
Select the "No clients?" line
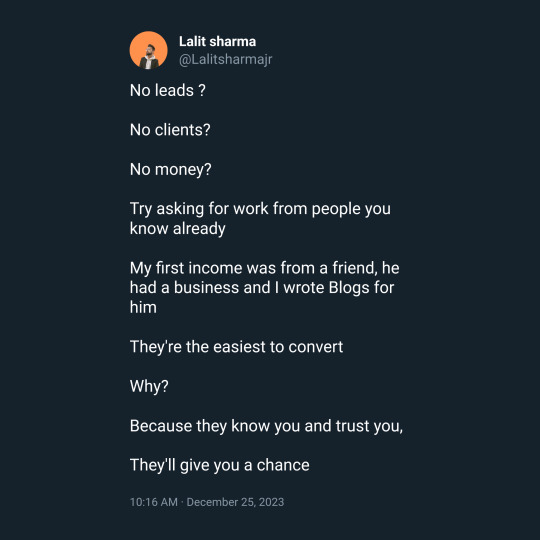(x=170, y=130)
